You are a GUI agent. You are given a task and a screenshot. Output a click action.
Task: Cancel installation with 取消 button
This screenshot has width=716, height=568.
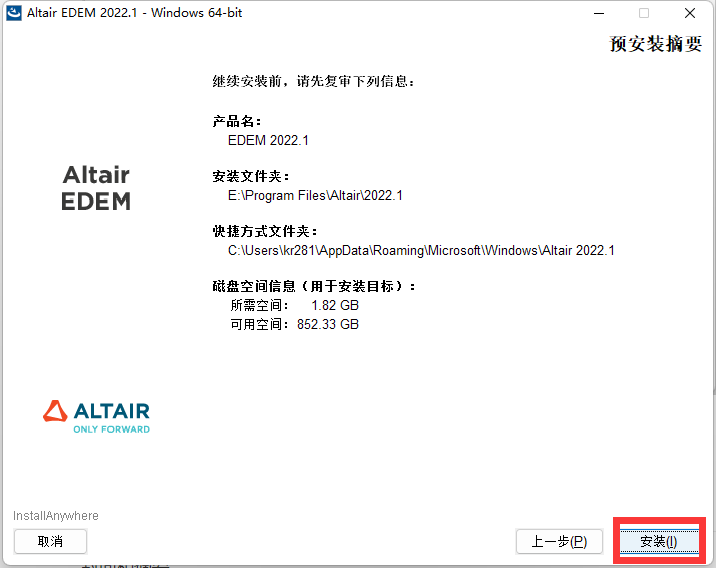point(50,541)
